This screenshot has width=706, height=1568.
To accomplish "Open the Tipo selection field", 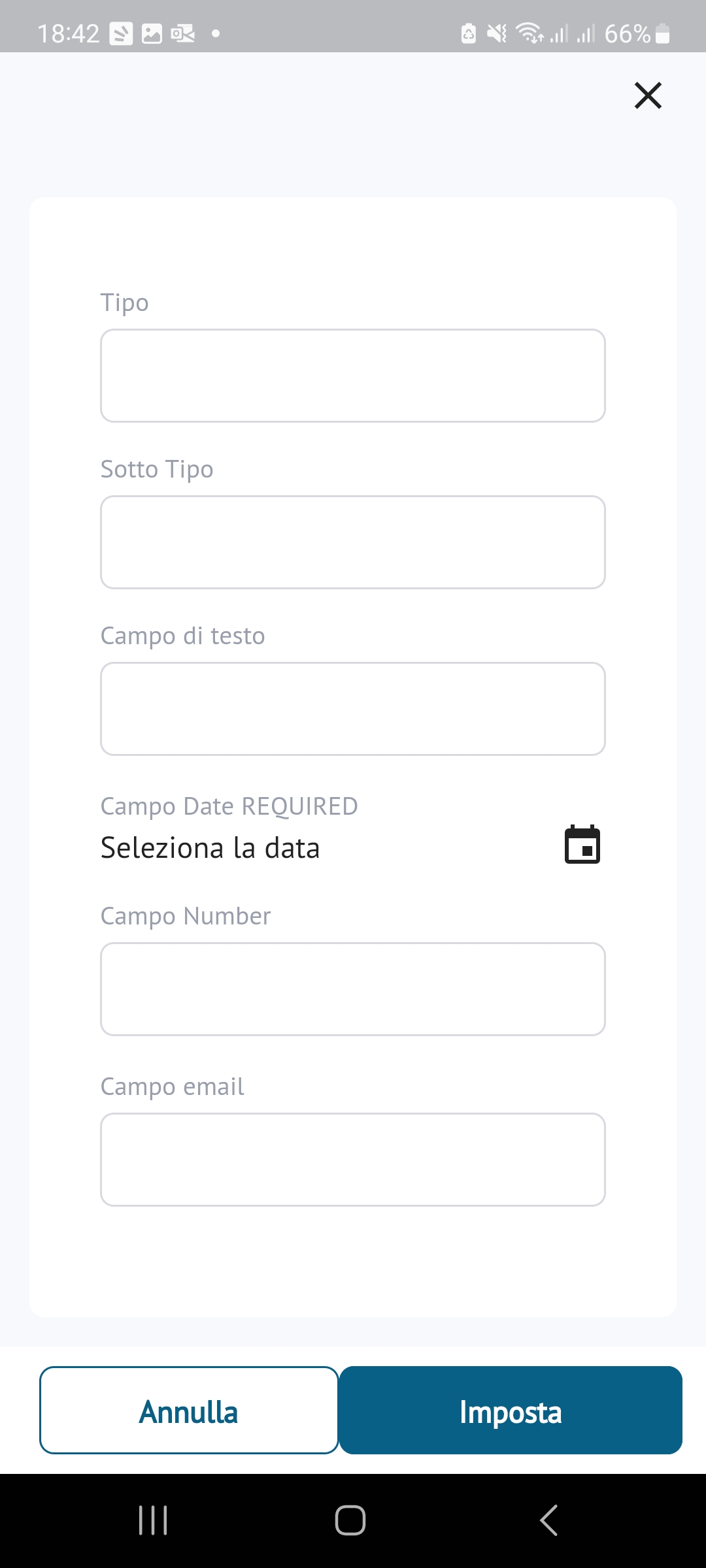I will tap(353, 376).
